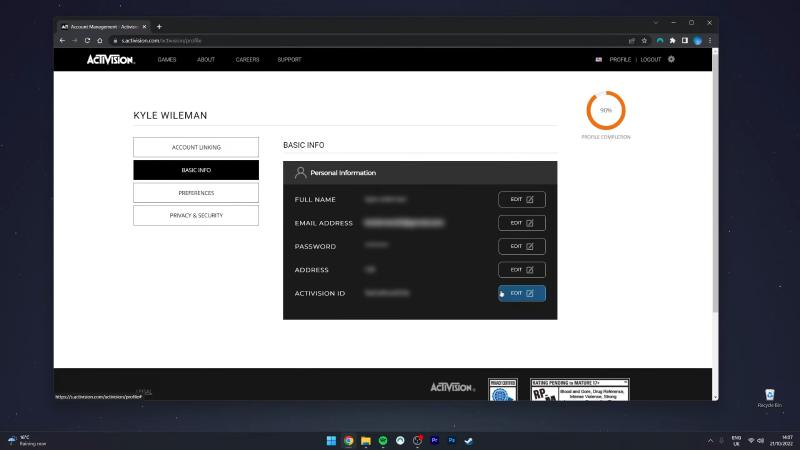Bookmark this page with the star icon
The height and width of the screenshot is (450, 800).
[x=644, y=41]
